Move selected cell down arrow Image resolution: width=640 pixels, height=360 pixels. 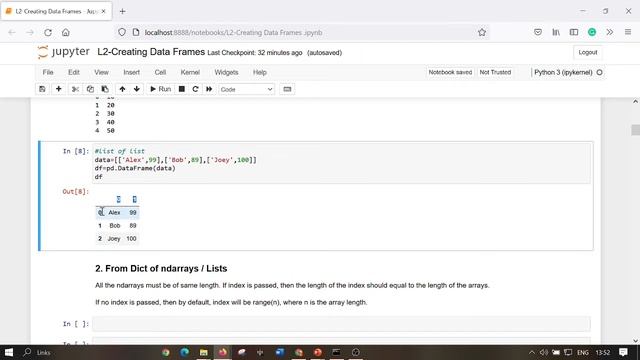click(137, 89)
